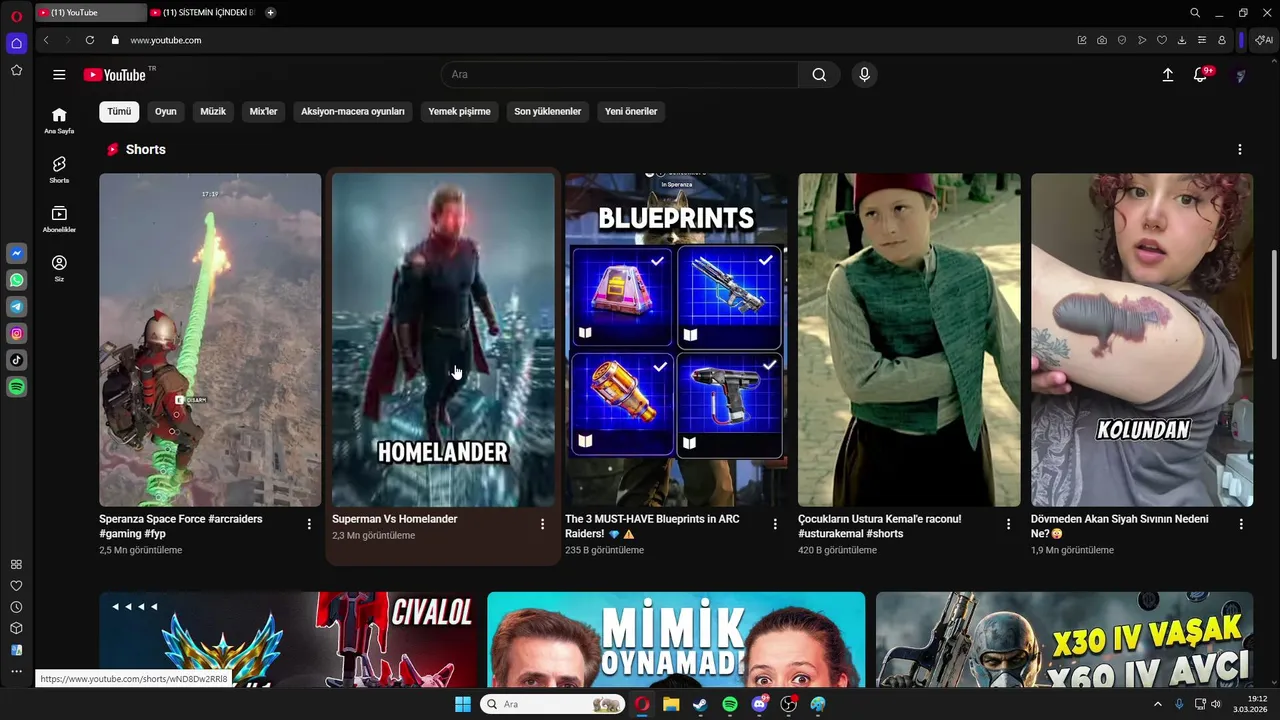
Task: Open menu for Dövmeden Akan Siyah short
Action: pyautogui.click(x=1241, y=524)
